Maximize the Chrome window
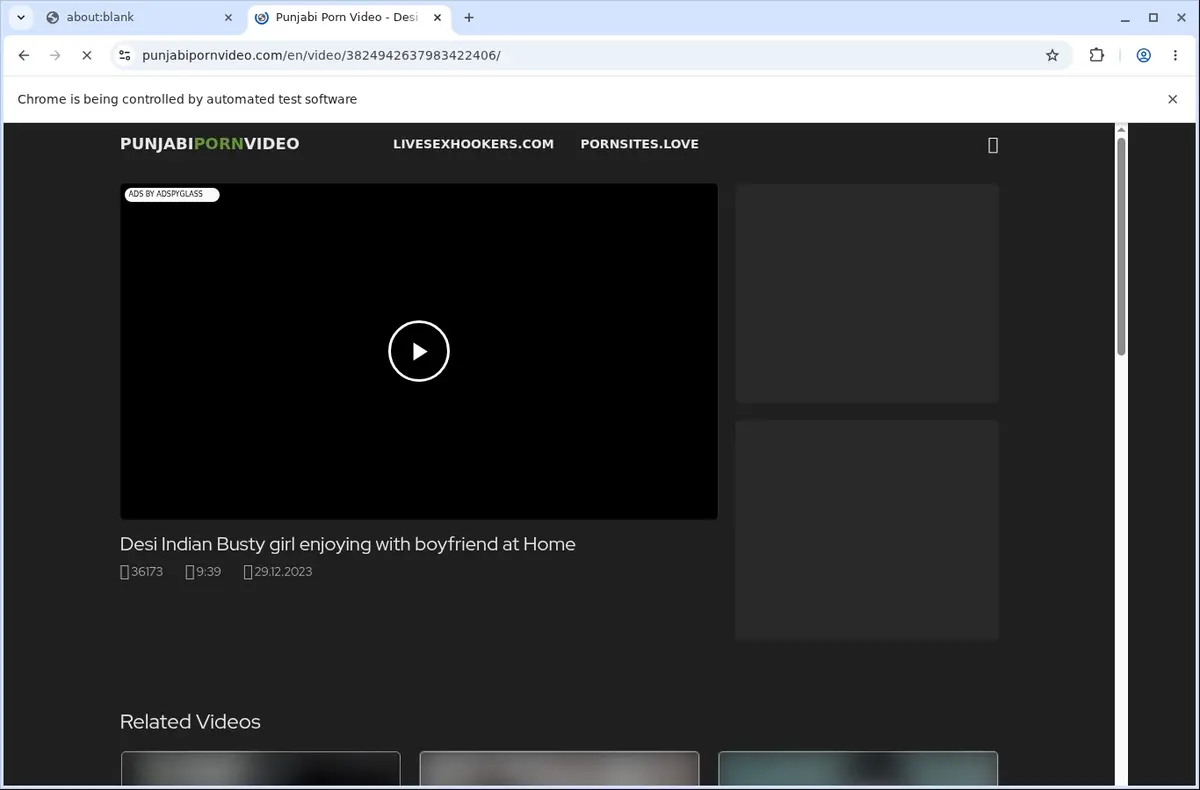The height and width of the screenshot is (790, 1200). click(x=1153, y=17)
